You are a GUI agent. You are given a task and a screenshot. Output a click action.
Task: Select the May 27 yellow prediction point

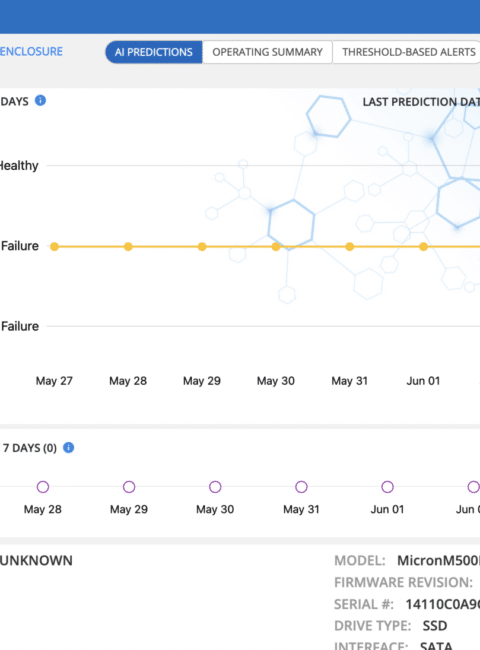pyautogui.click(x=54, y=247)
